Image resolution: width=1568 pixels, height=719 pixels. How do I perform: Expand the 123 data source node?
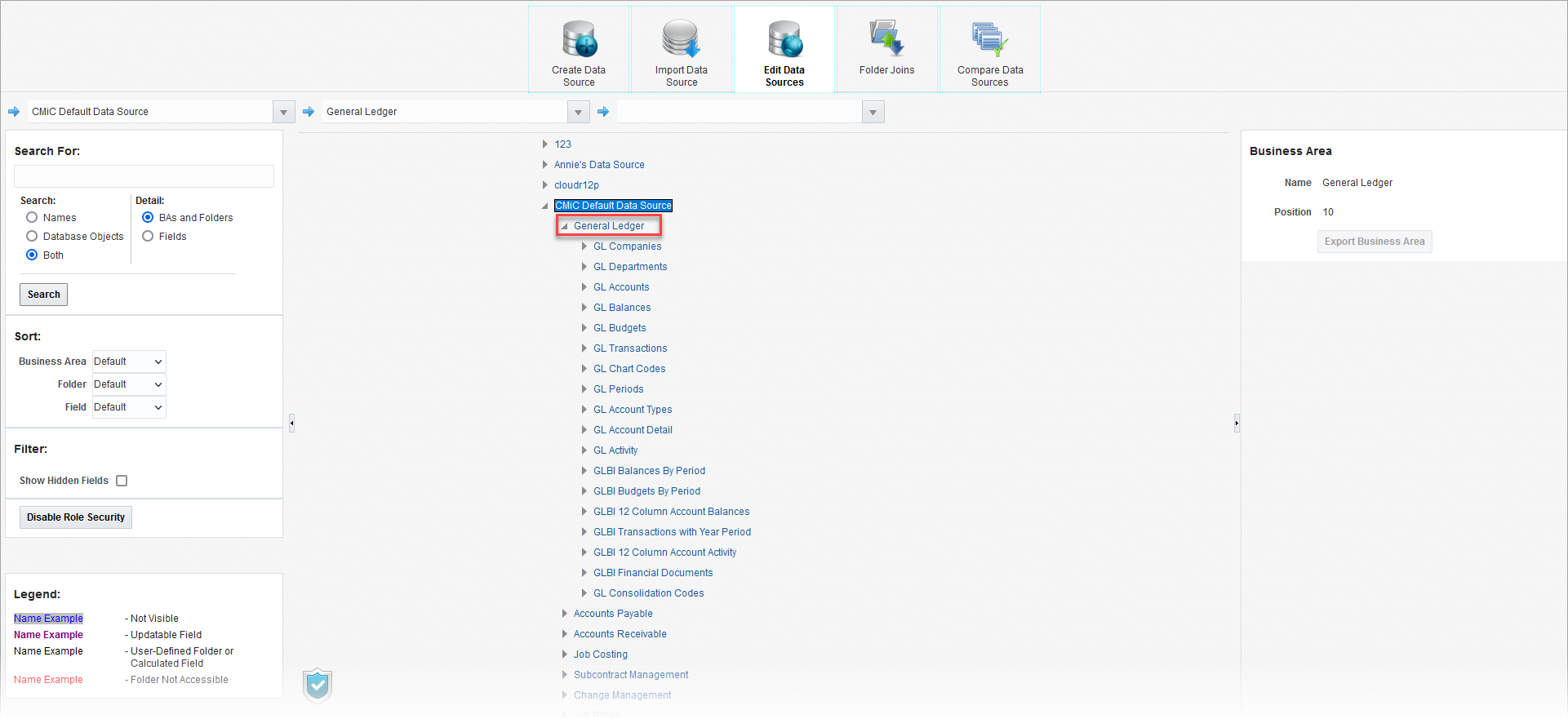pos(545,144)
